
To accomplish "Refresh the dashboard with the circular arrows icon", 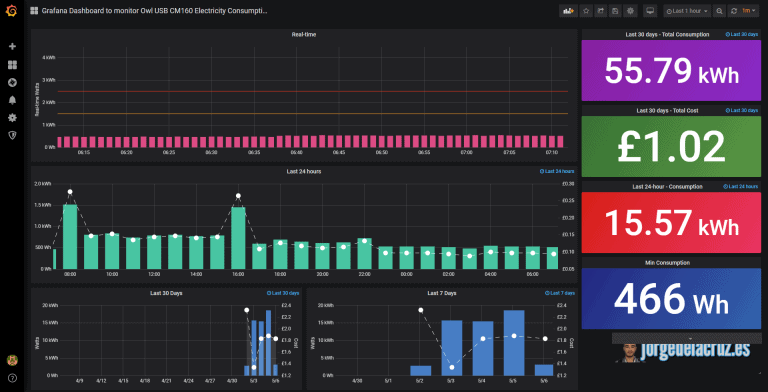I will (733, 11).
